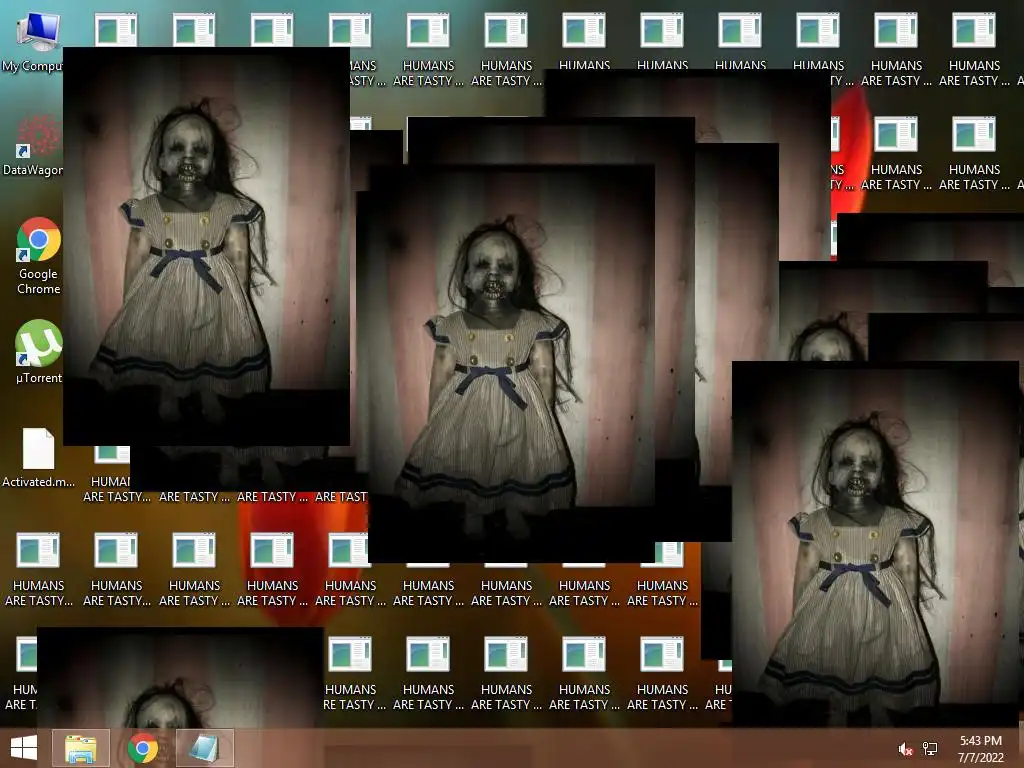The image size is (1024, 768).
Task: Open the Windows Start button
Action: coord(24,748)
